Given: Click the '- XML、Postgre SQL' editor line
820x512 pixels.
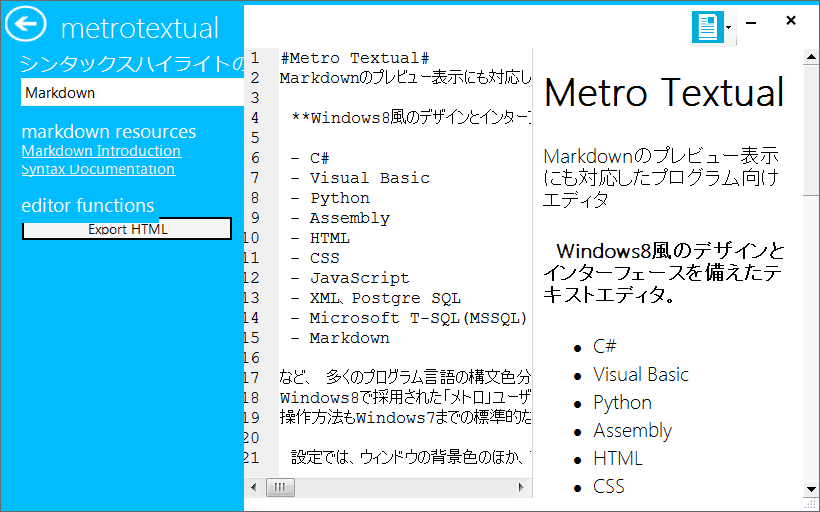Looking at the screenshot, I should tap(375, 298).
